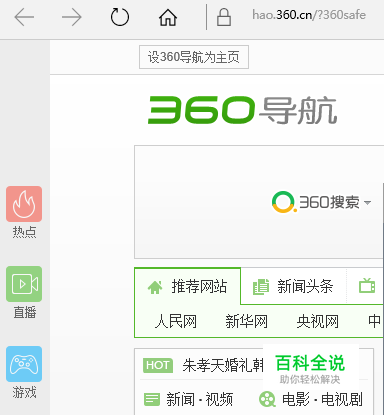
Task: Click the padlock security icon
Action: click(224, 17)
